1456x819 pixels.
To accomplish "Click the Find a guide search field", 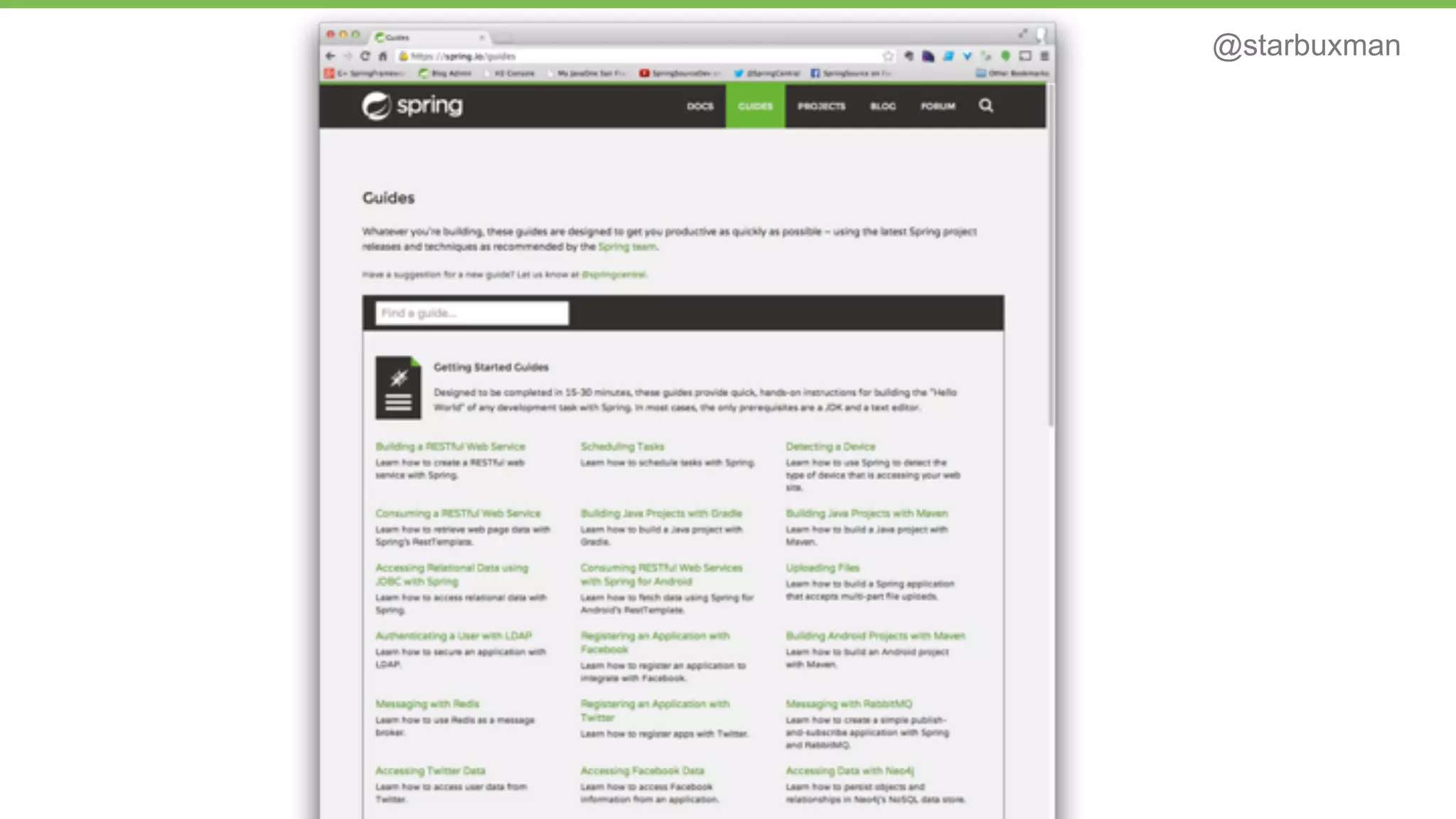I will coord(472,314).
